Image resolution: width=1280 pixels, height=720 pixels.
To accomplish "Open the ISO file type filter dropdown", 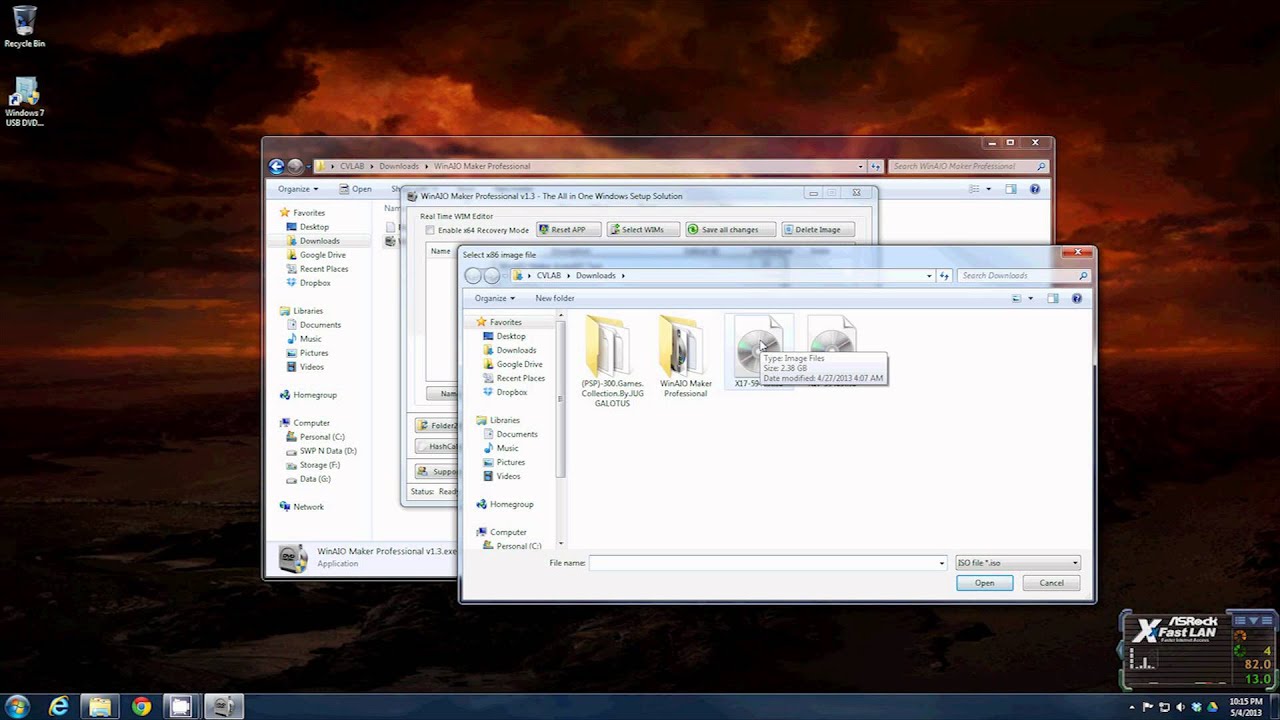I will pos(1017,563).
